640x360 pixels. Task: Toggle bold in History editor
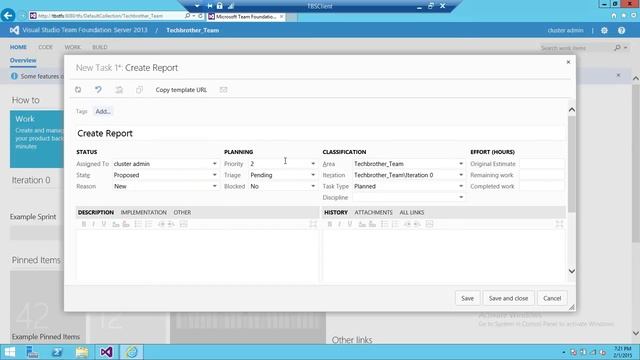click(330, 224)
